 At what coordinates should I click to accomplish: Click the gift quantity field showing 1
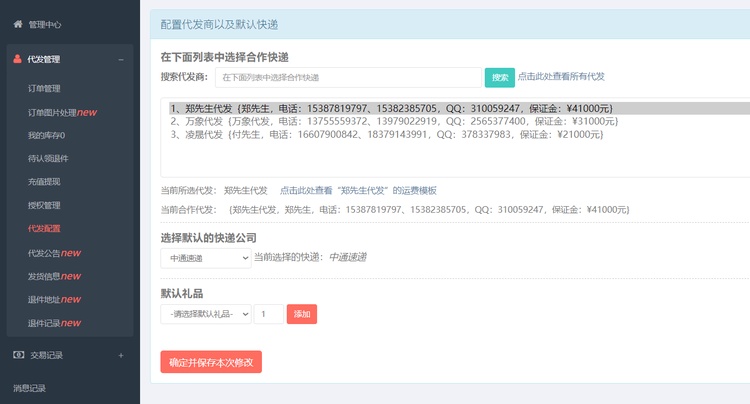pos(268,314)
